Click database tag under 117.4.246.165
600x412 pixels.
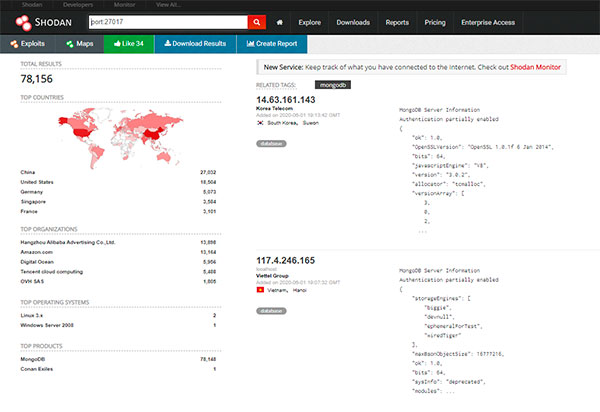click(x=271, y=311)
